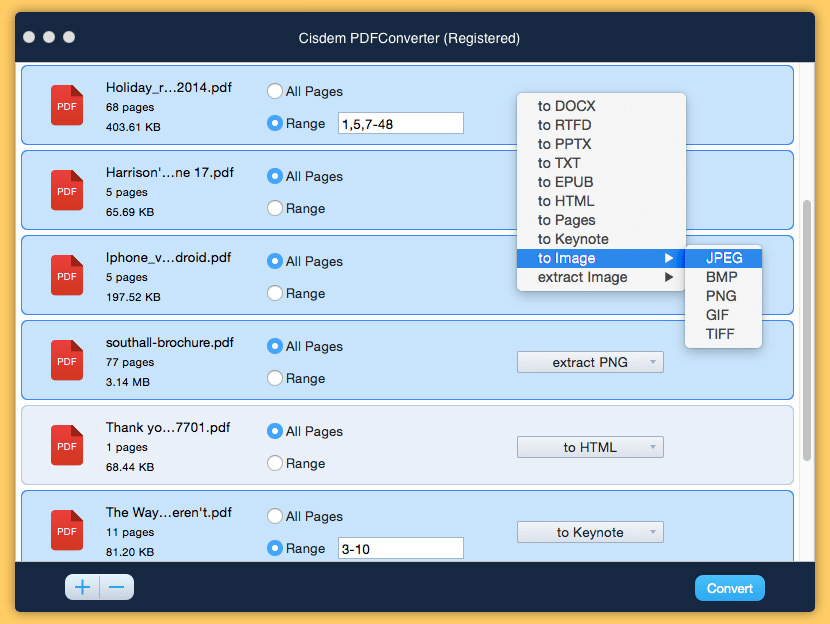Choose to DOCX from format menu

click(566, 106)
